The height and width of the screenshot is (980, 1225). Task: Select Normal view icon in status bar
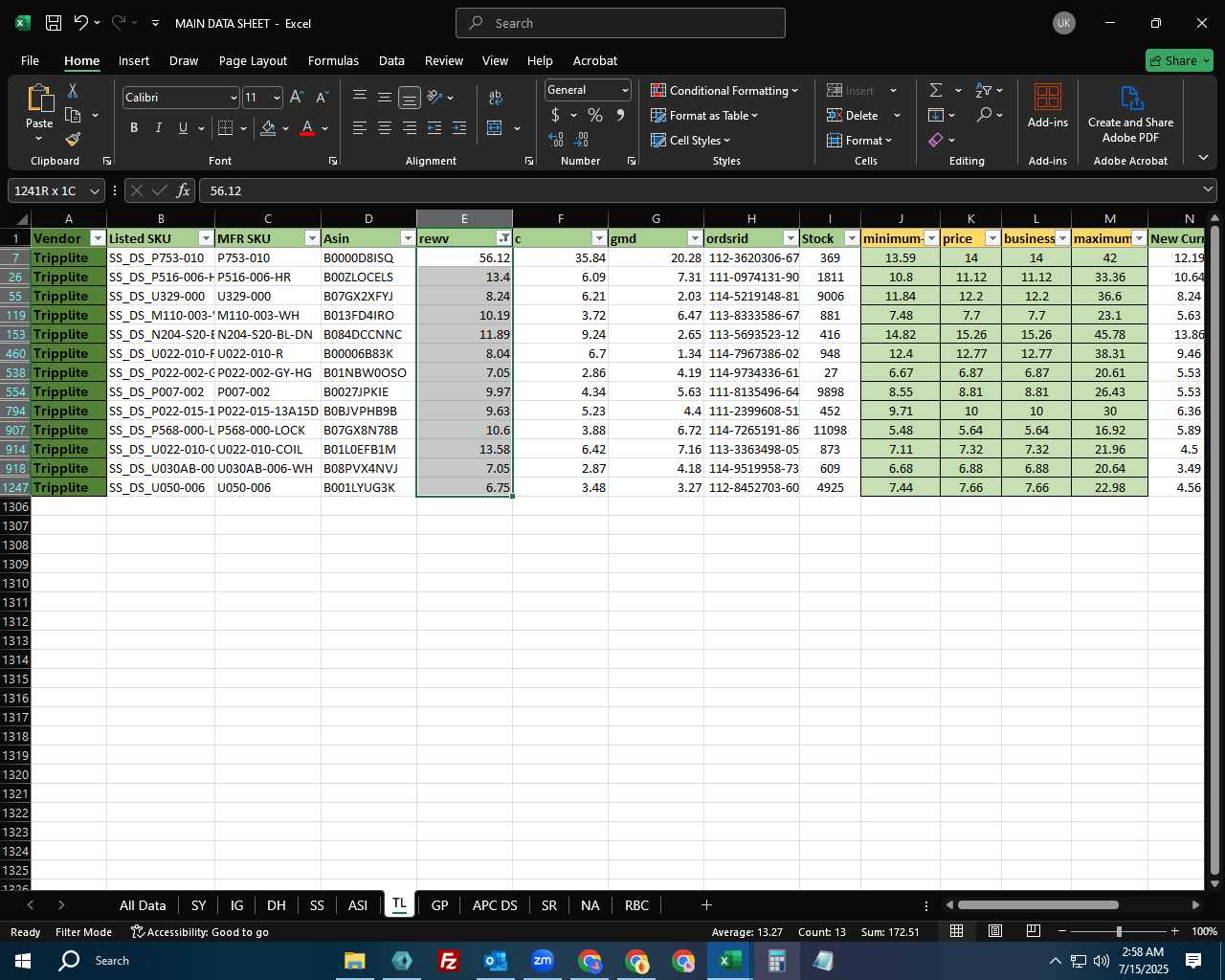coord(957,931)
